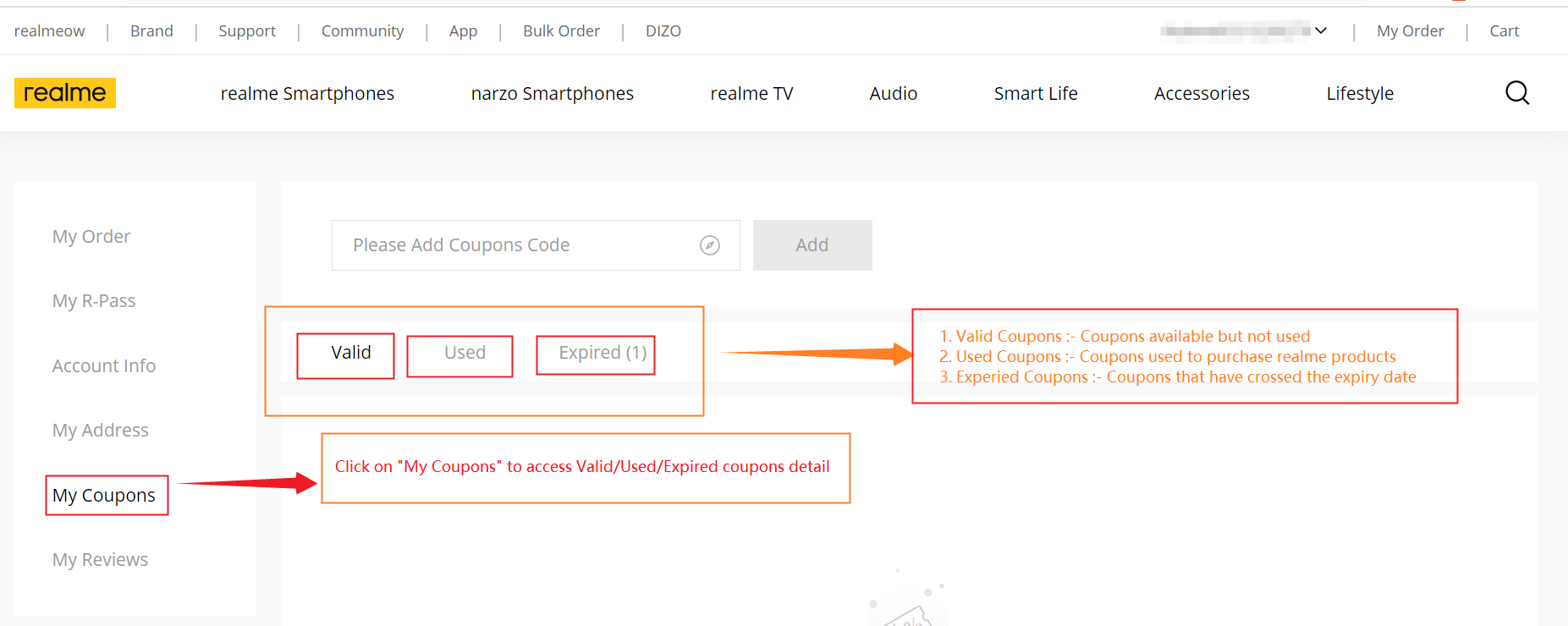Screen dimensions: 1568x626
Task: Open Bulk Order in top bar
Action: (561, 31)
